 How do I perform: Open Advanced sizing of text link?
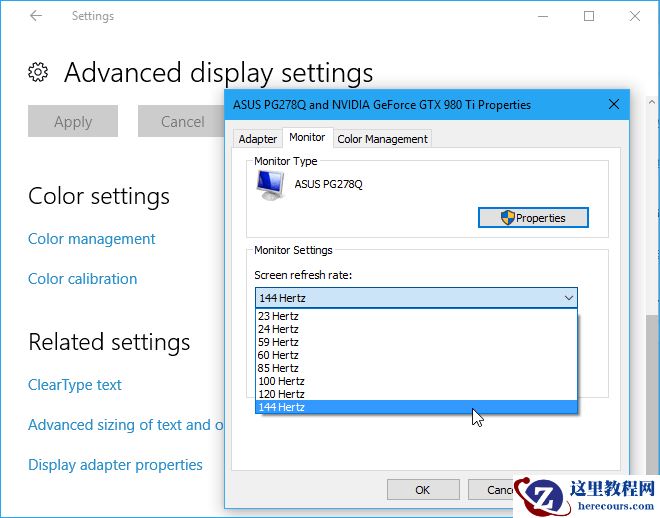click(125, 425)
